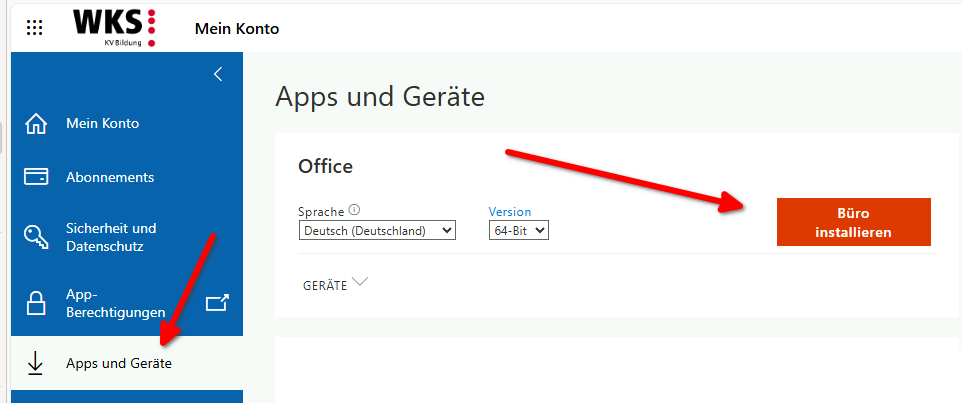Collapse the sidebar with the chevron arrow

[217, 74]
